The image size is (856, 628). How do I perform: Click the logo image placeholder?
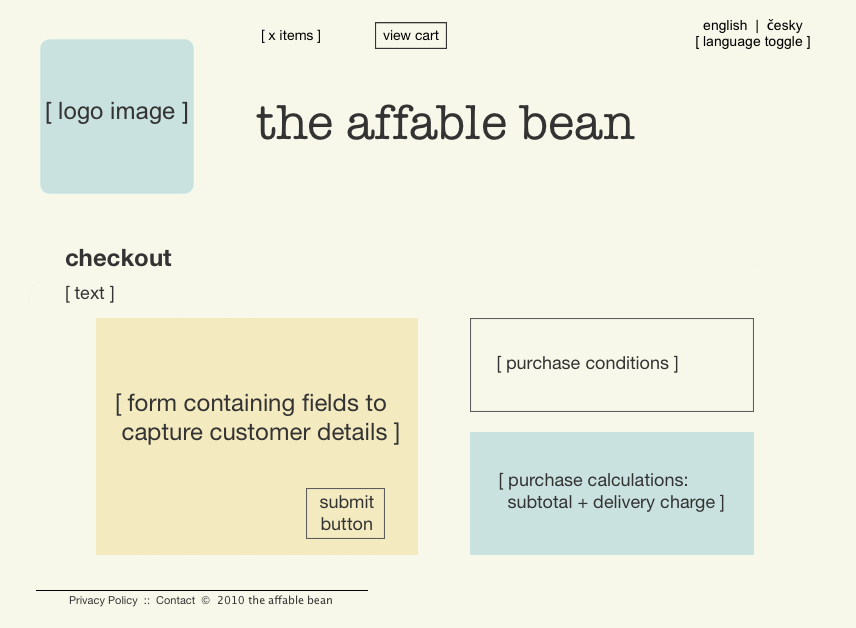(116, 116)
